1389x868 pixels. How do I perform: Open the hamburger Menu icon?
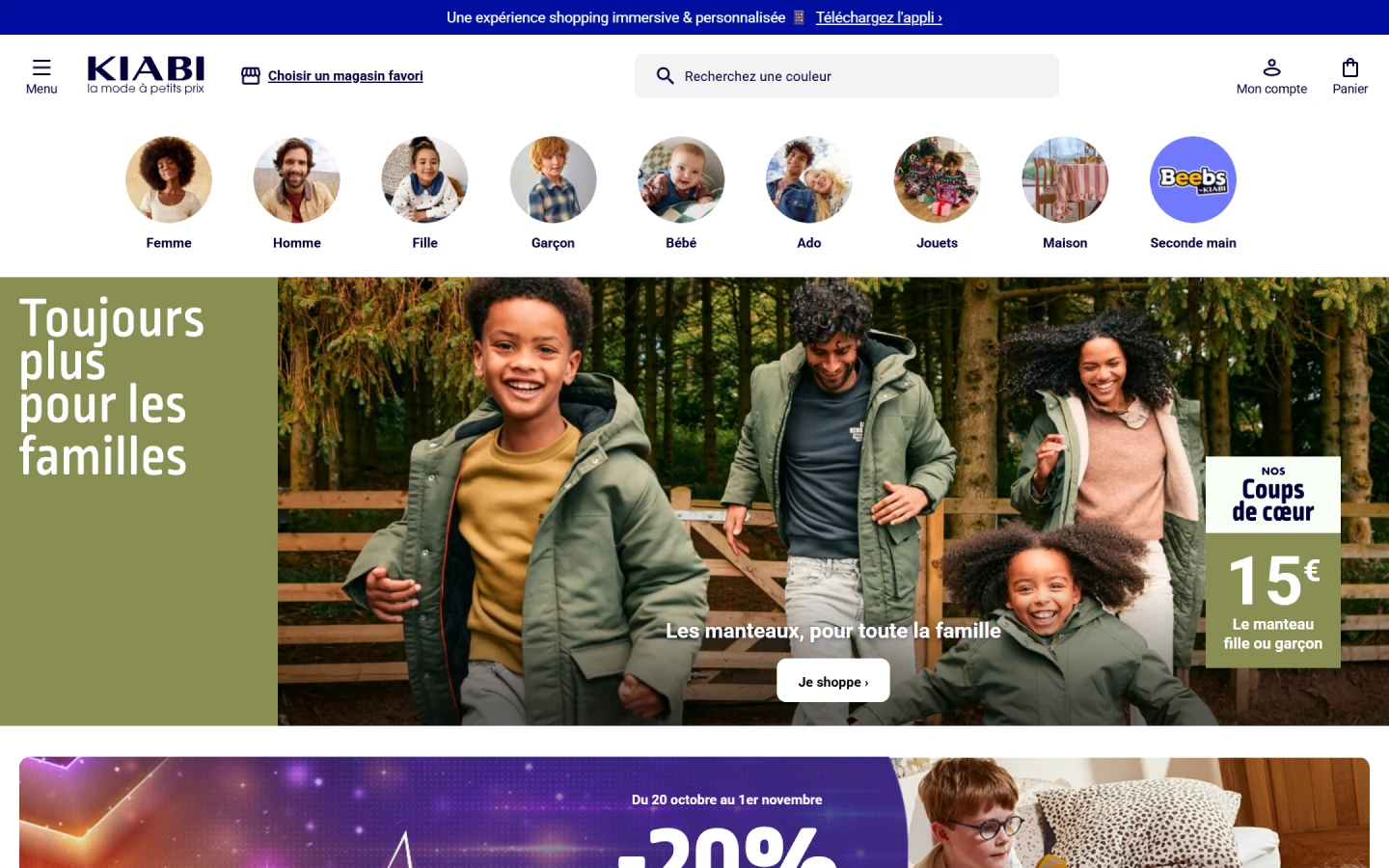(x=41, y=68)
